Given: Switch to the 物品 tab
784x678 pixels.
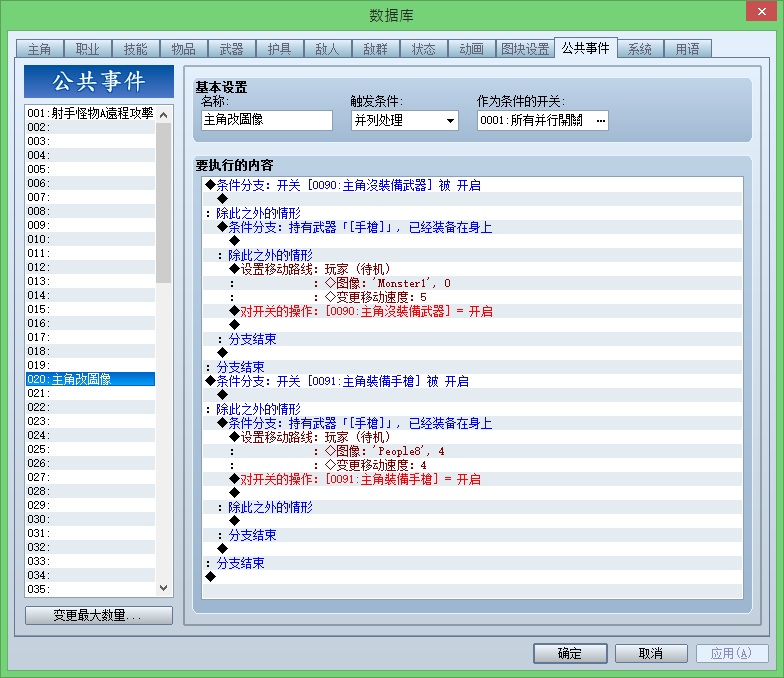Looking at the screenshot, I should point(184,49).
